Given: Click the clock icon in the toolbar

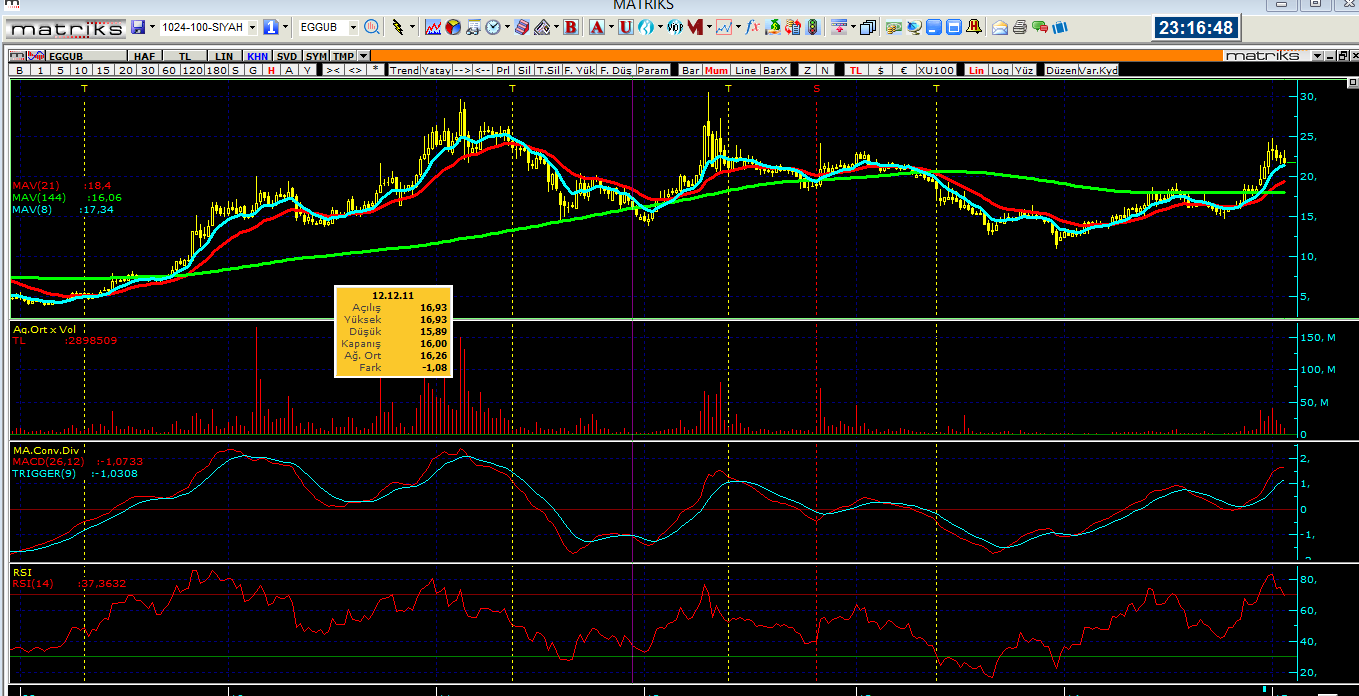Looking at the screenshot, I should 493,28.
